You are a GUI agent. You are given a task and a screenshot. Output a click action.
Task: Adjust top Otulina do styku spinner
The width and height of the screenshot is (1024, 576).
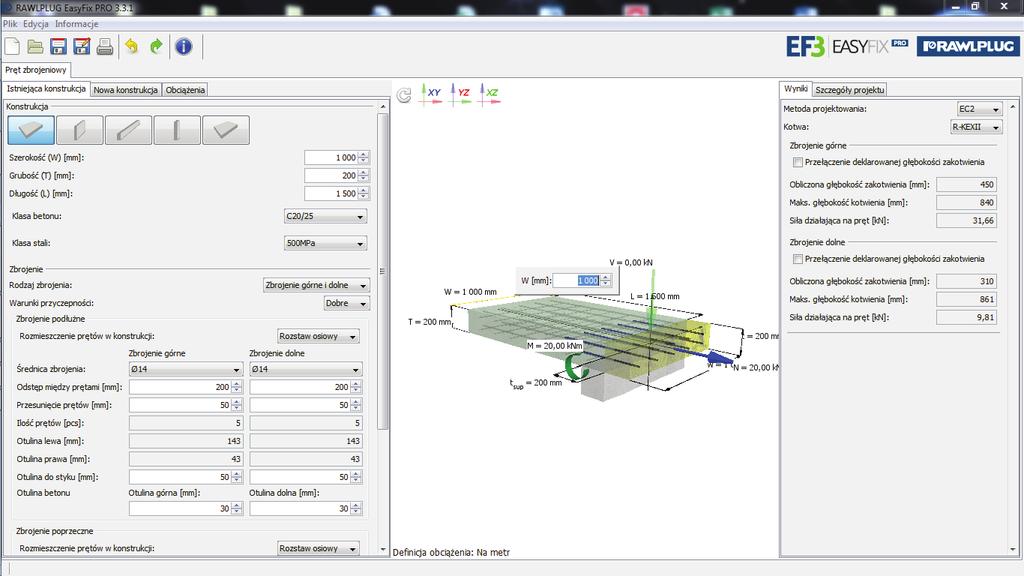click(x=237, y=477)
